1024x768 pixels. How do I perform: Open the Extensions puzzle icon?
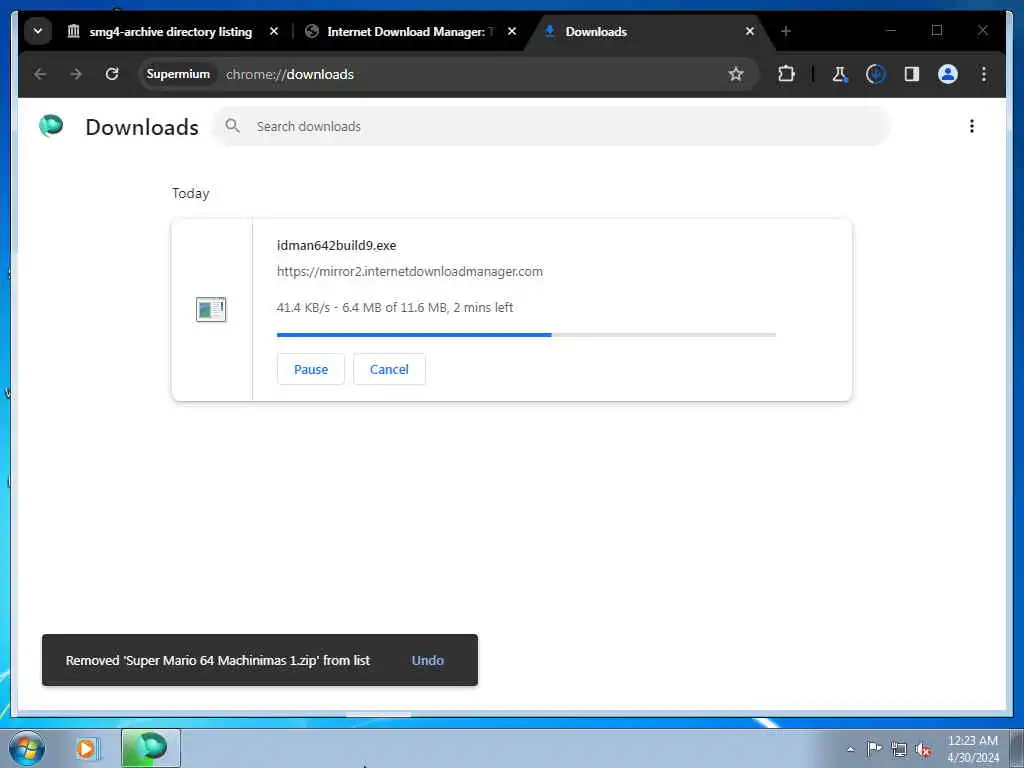786,74
